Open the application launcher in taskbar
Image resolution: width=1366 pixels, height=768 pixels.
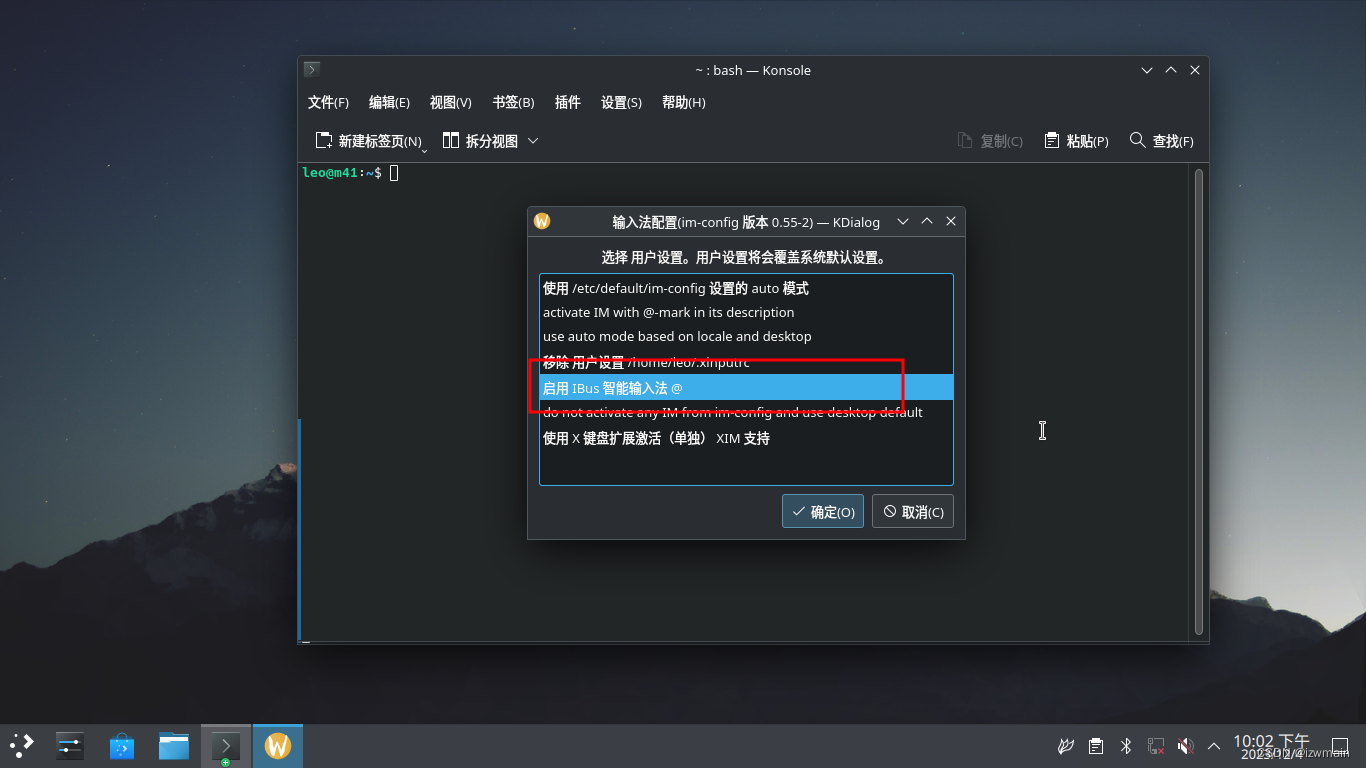pyautogui.click(x=22, y=745)
